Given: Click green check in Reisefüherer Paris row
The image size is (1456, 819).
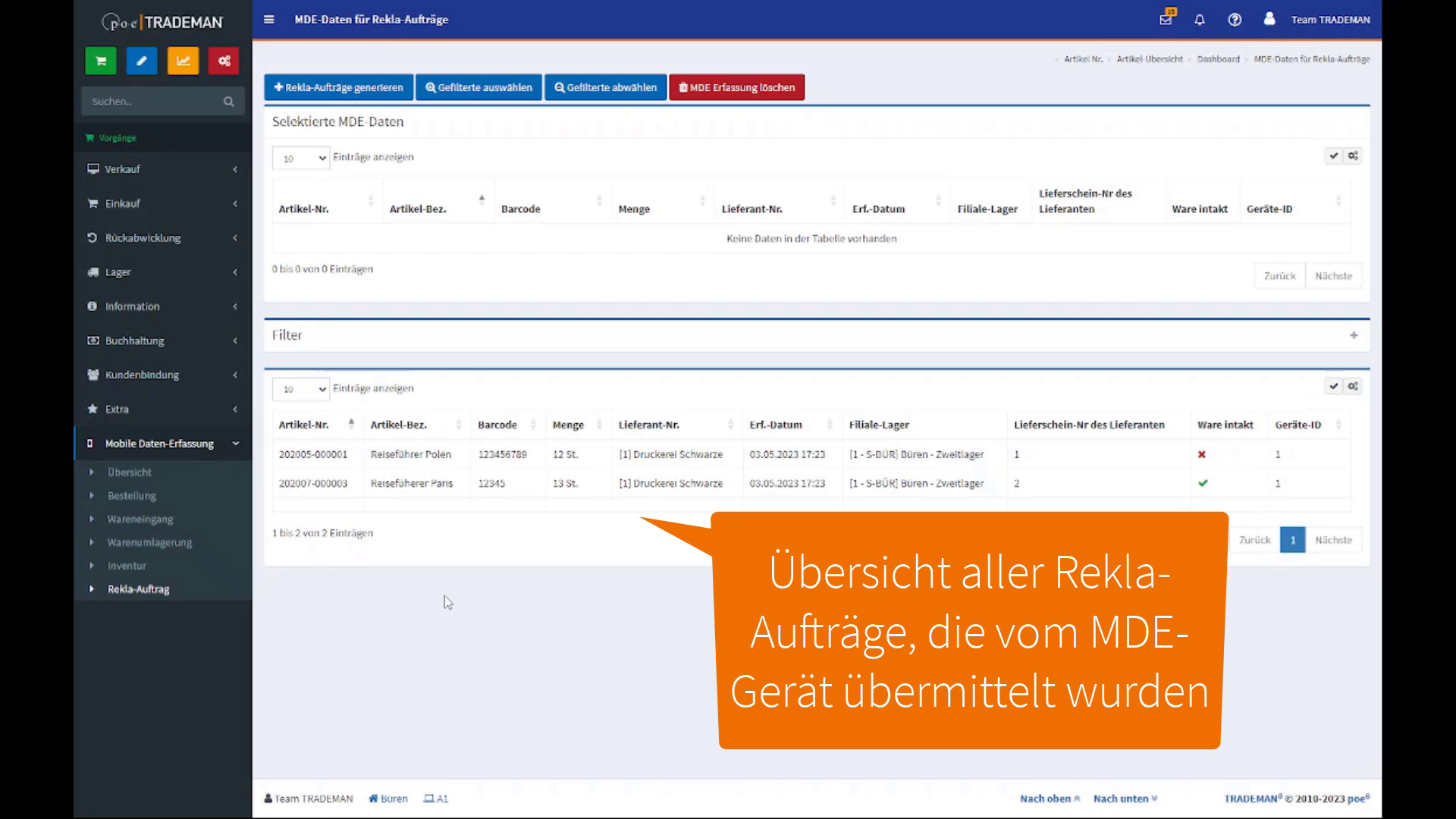Looking at the screenshot, I should (1203, 483).
